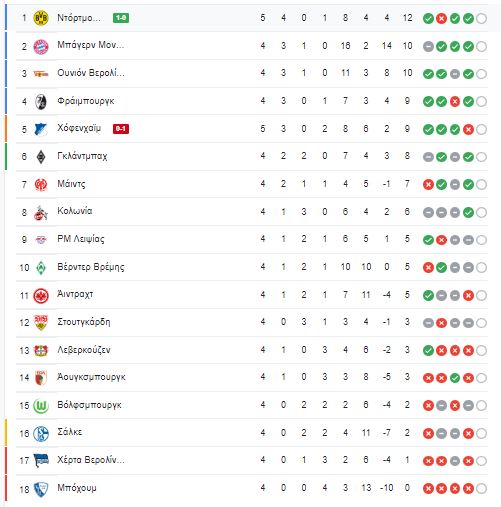The height and width of the screenshot is (507, 501).
Task: Click the Hoffenheim team logo
Action: 41,129
